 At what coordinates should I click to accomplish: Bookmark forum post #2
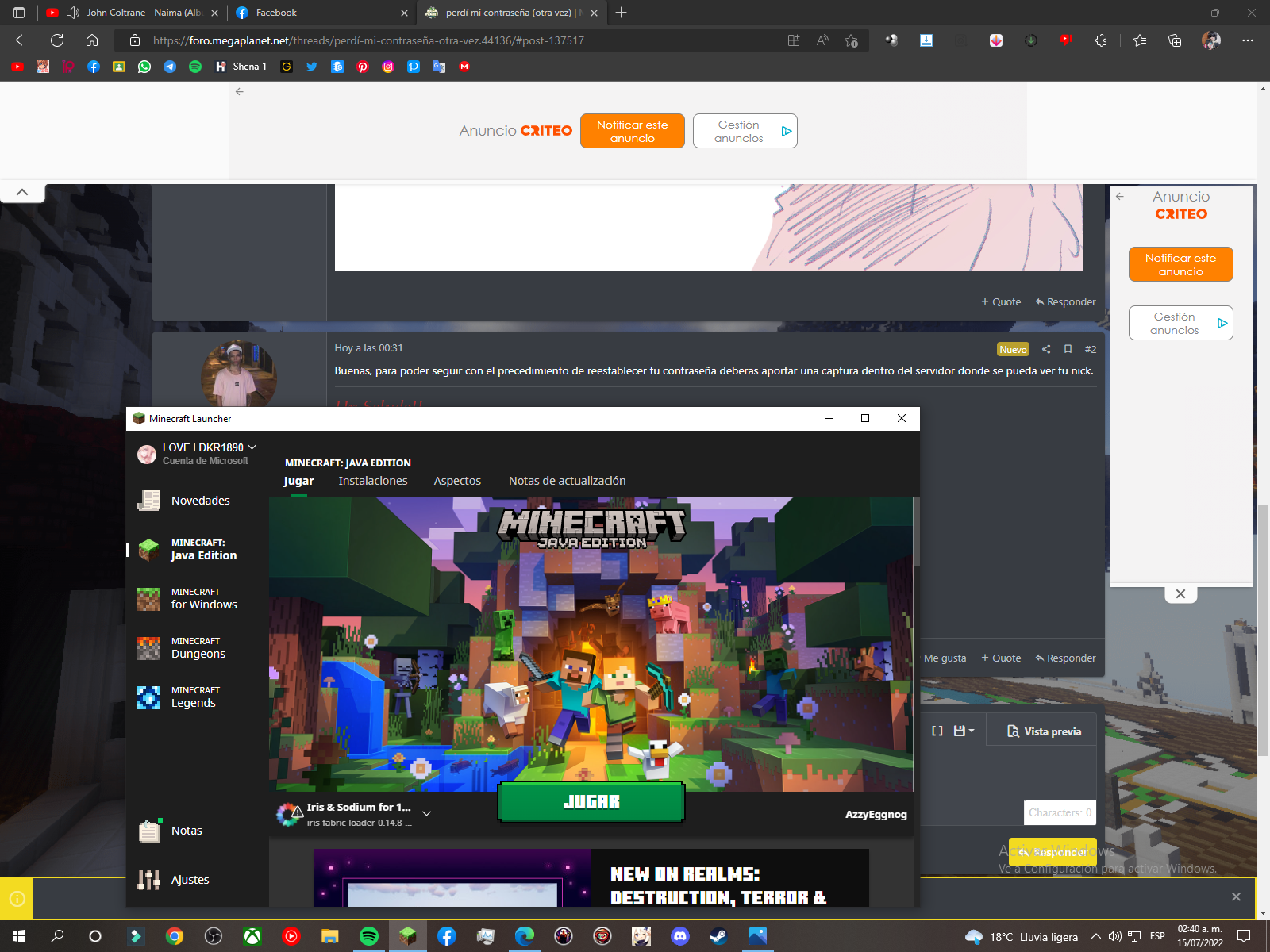click(x=1068, y=349)
